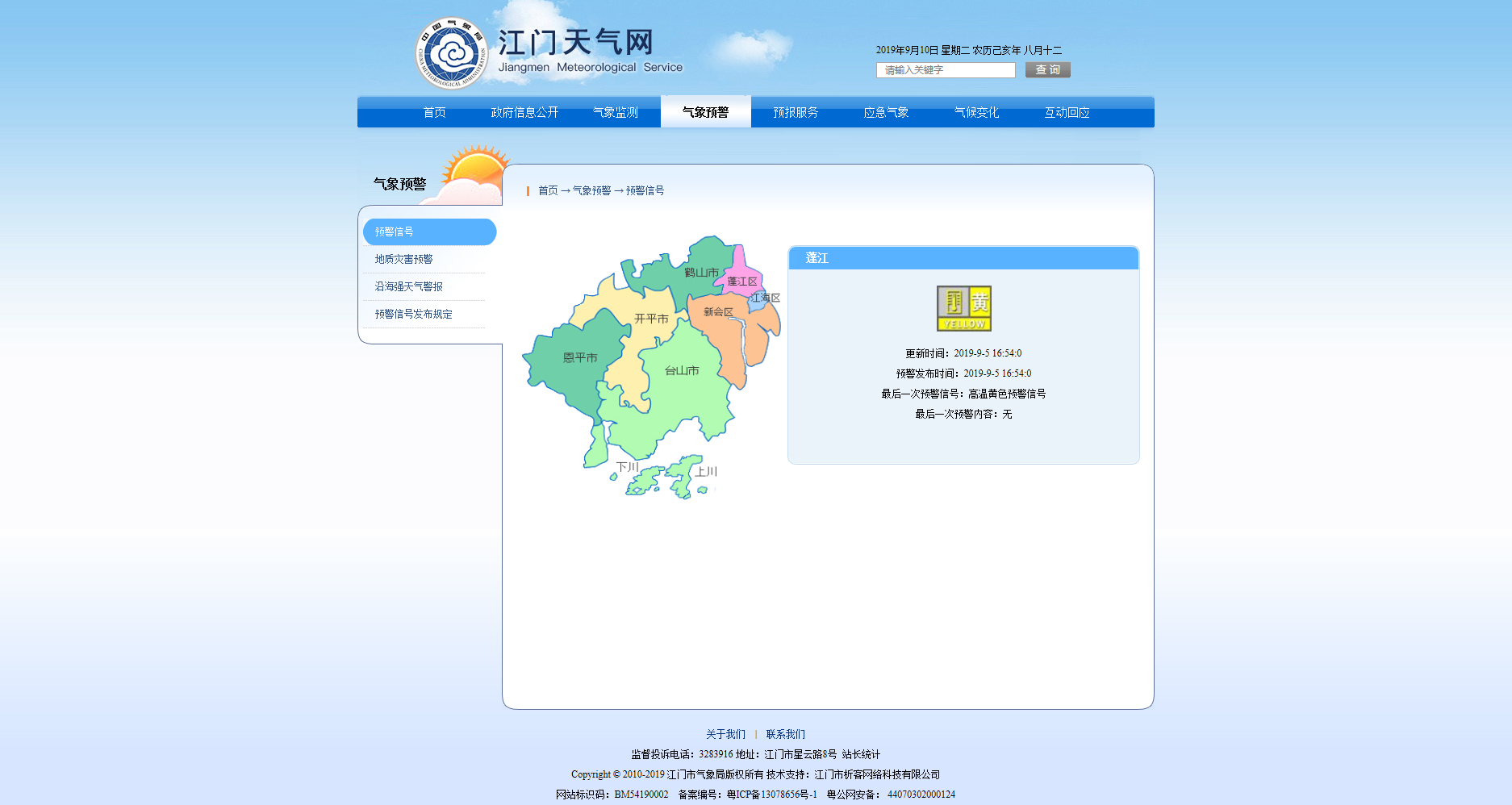
Task: Click the sun and cloud weather icon
Action: (472, 174)
